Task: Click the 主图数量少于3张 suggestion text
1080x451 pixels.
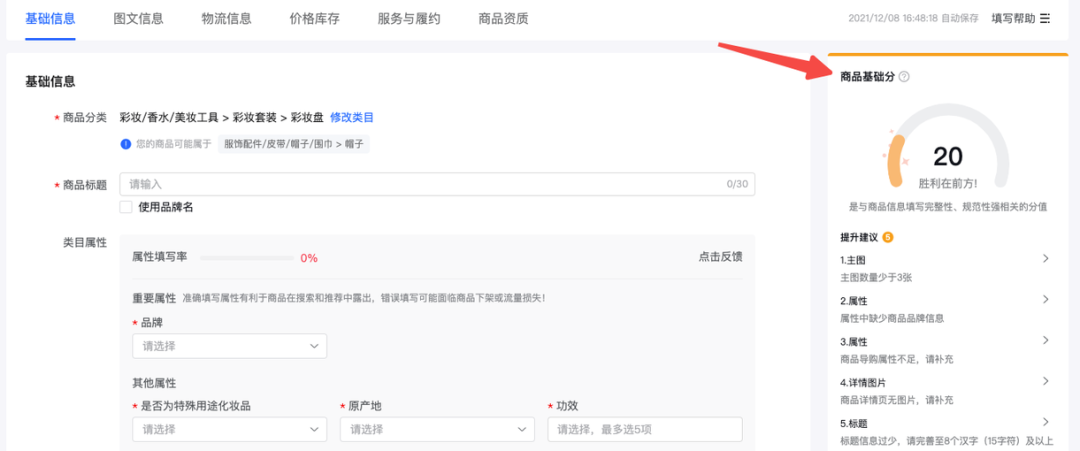Action: coord(877,277)
